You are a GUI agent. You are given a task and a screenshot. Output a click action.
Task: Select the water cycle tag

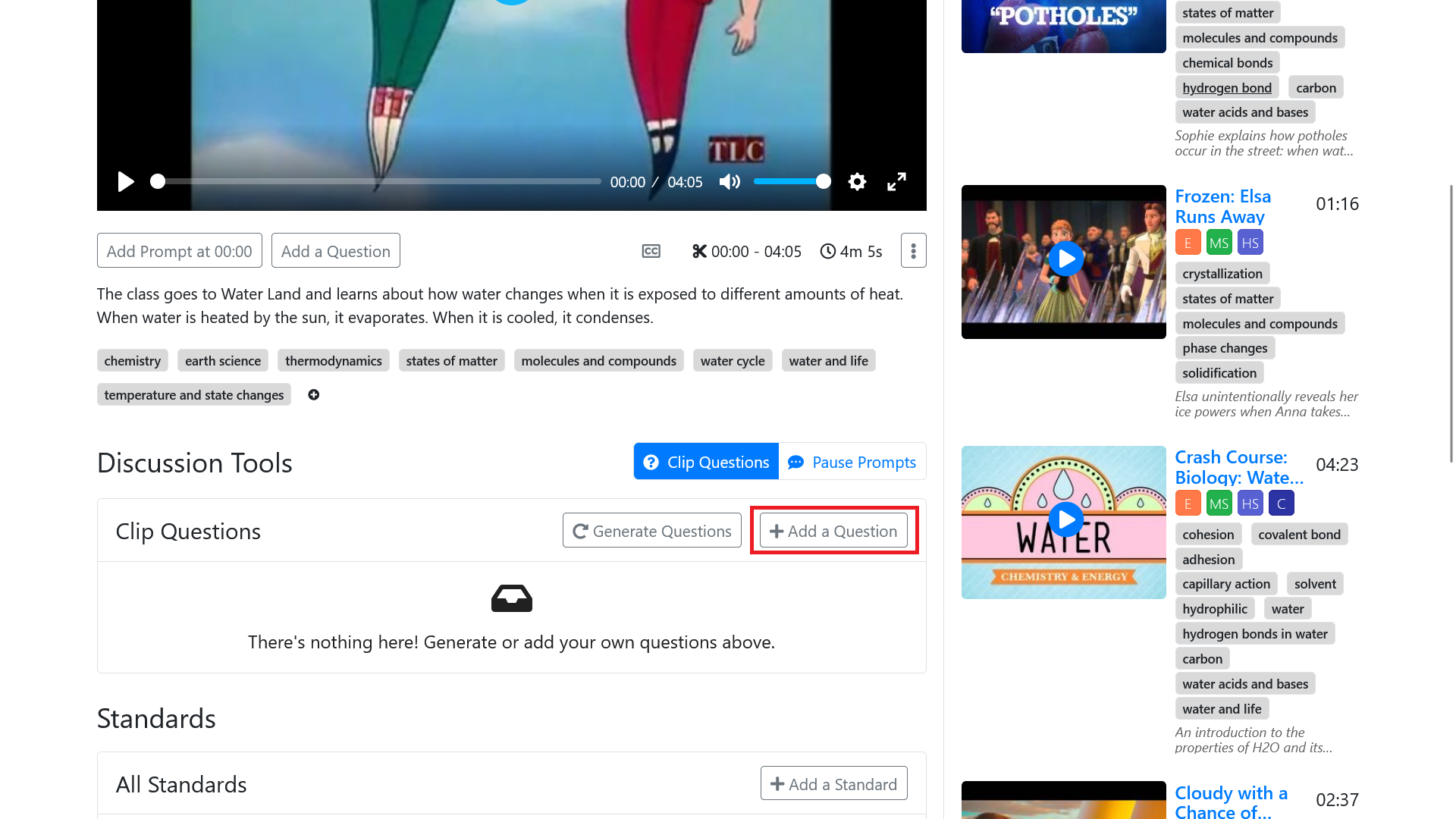point(733,361)
